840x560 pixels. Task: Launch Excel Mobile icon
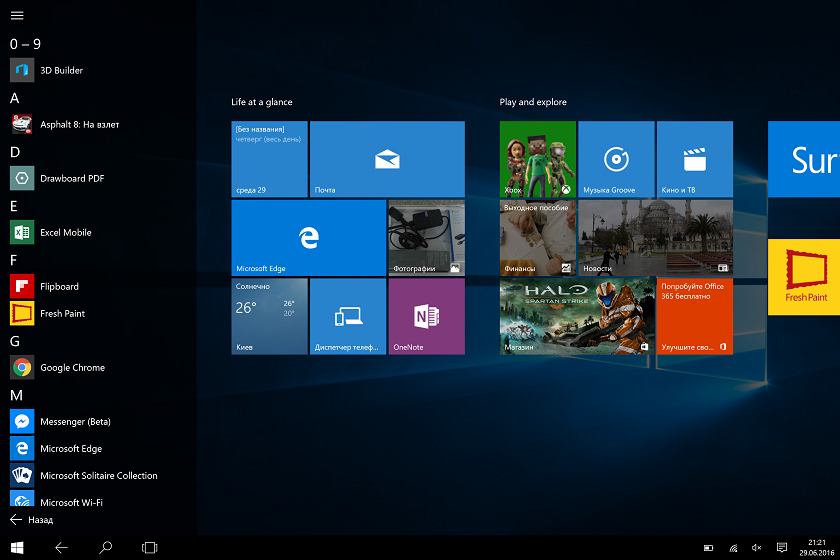(x=22, y=233)
